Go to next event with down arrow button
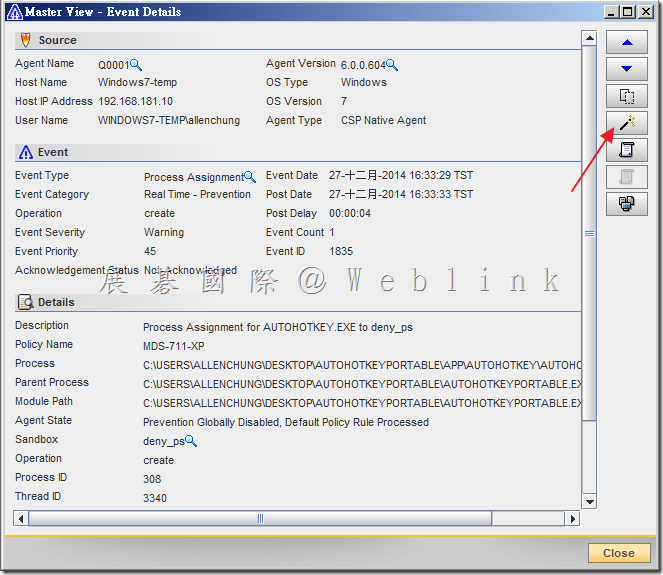Screen dimensions: 663x575 click(627, 69)
